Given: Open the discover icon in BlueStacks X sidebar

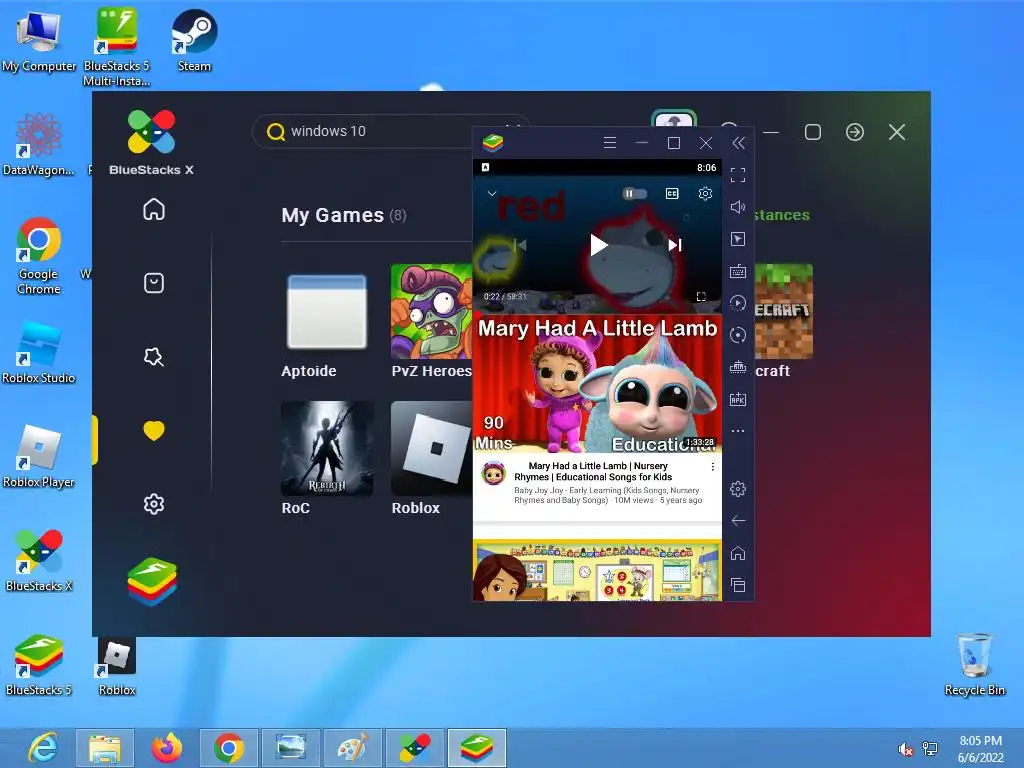Looking at the screenshot, I should click(154, 357).
